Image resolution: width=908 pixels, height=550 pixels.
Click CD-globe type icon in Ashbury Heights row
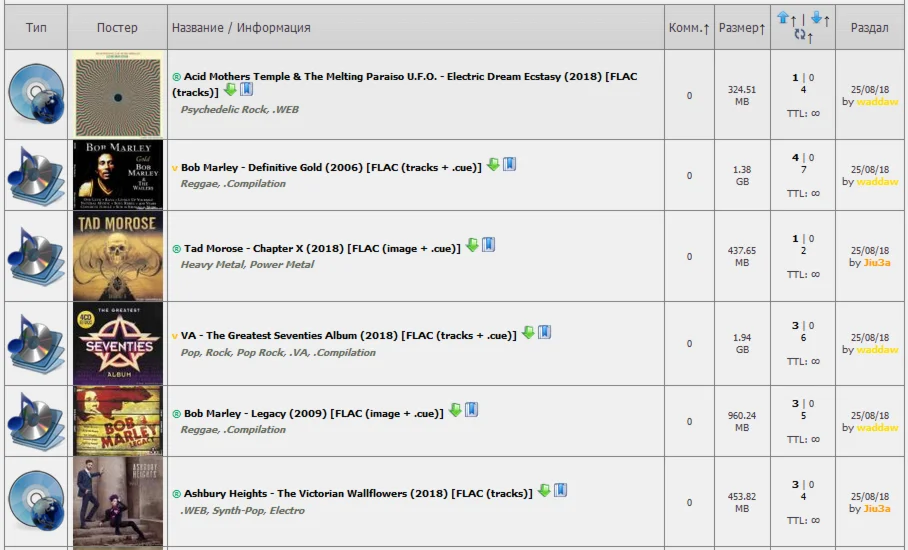tap(36, 502)
